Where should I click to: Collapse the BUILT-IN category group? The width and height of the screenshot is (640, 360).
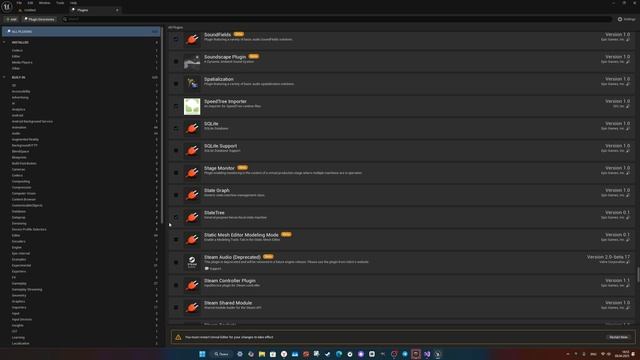[x=4, y=77]
